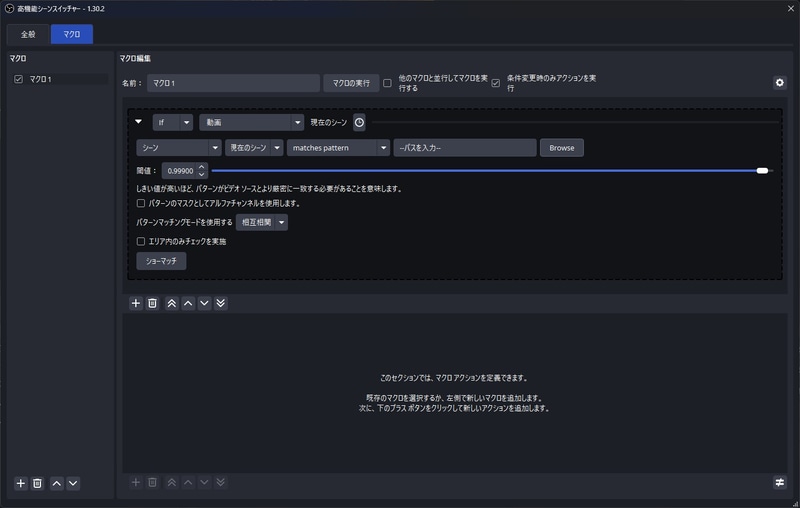Click the Browse button
The height and width of the screenshot is (508, 800).
point(562,148)
